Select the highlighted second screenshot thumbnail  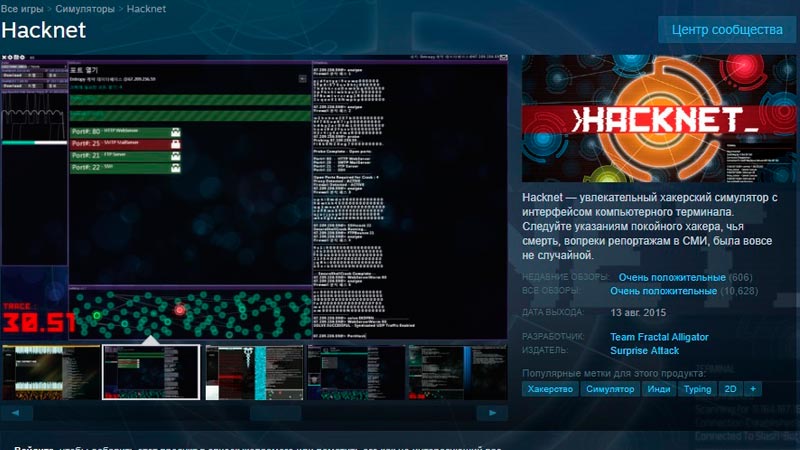[x=151, y=372]
